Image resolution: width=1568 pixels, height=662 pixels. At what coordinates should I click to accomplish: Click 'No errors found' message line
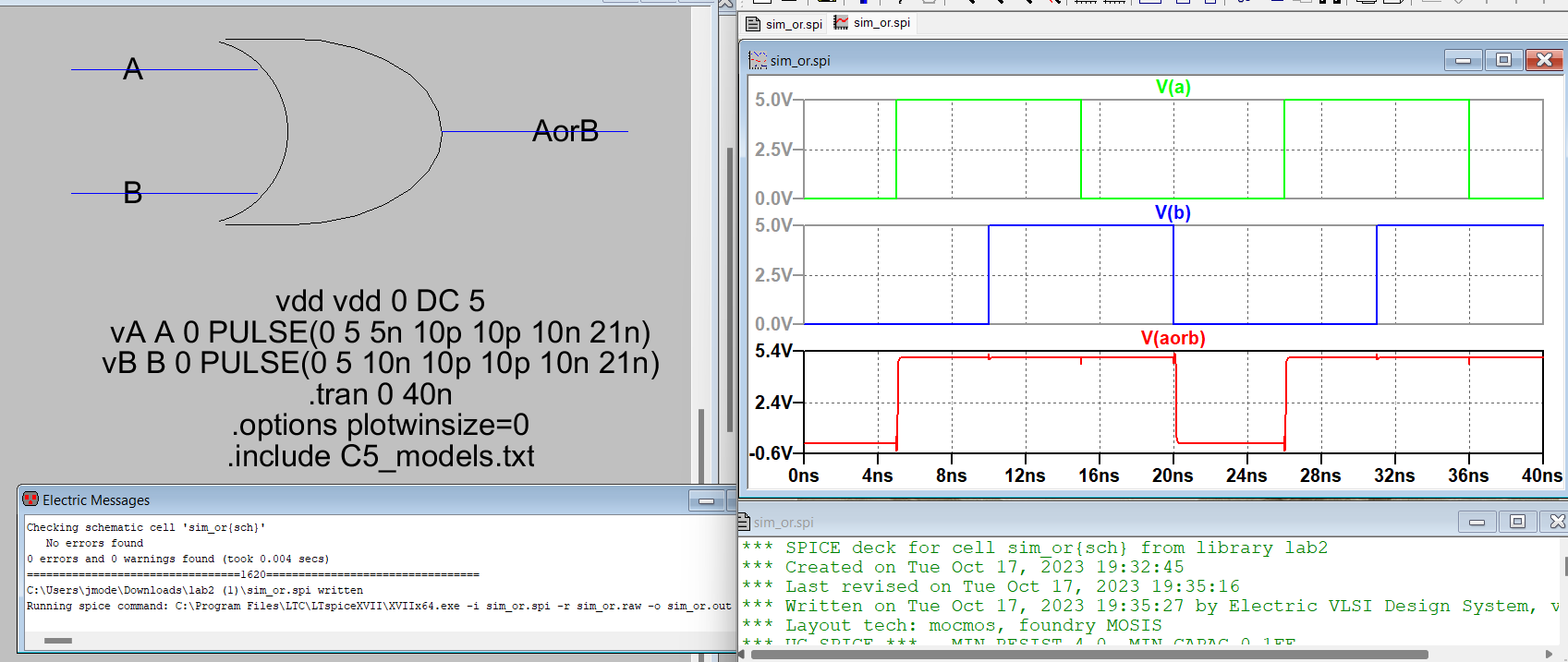pos(94,543)
